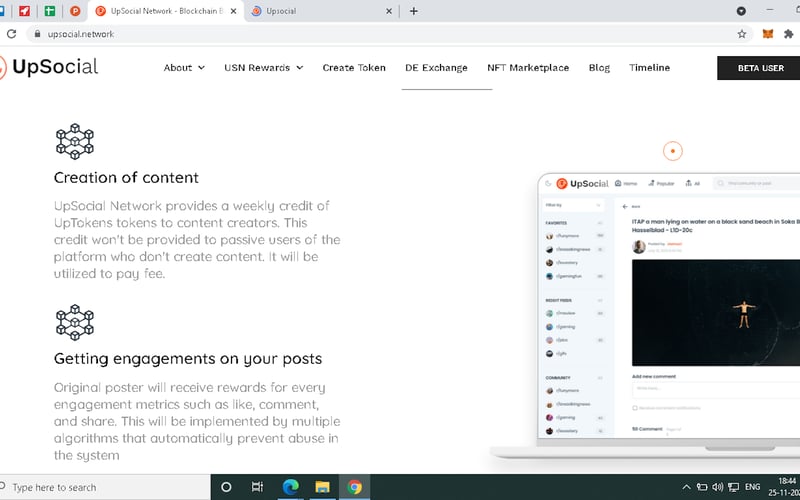
Task: Launch Microsoft Edge from the taskbar
Action: [x=290, y=487]
